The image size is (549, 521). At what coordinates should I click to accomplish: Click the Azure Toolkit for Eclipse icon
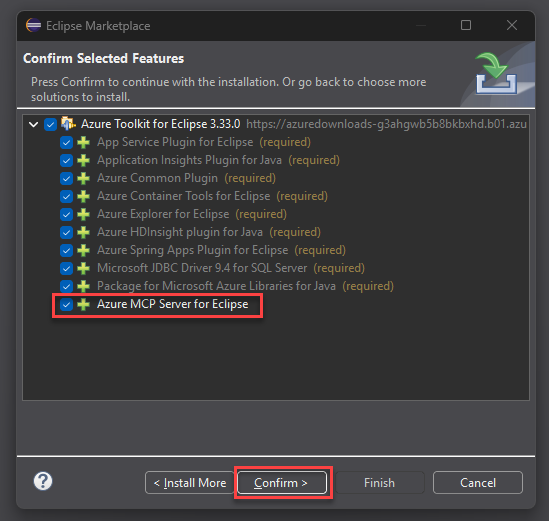68,124
